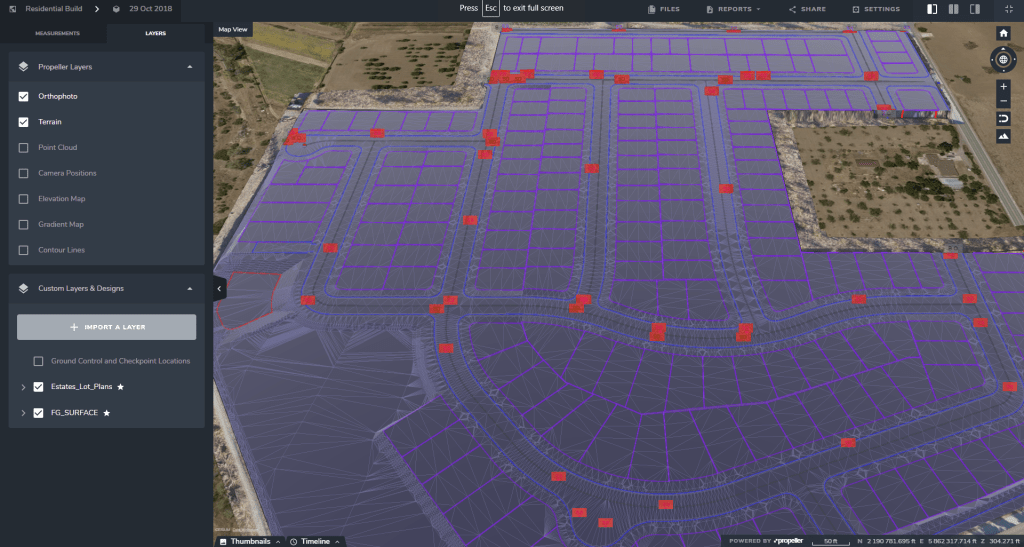Select the split-view layout icon
The width and height of the screenshot is (1024, 547).
pyautogui.click(x=954, y=9)
